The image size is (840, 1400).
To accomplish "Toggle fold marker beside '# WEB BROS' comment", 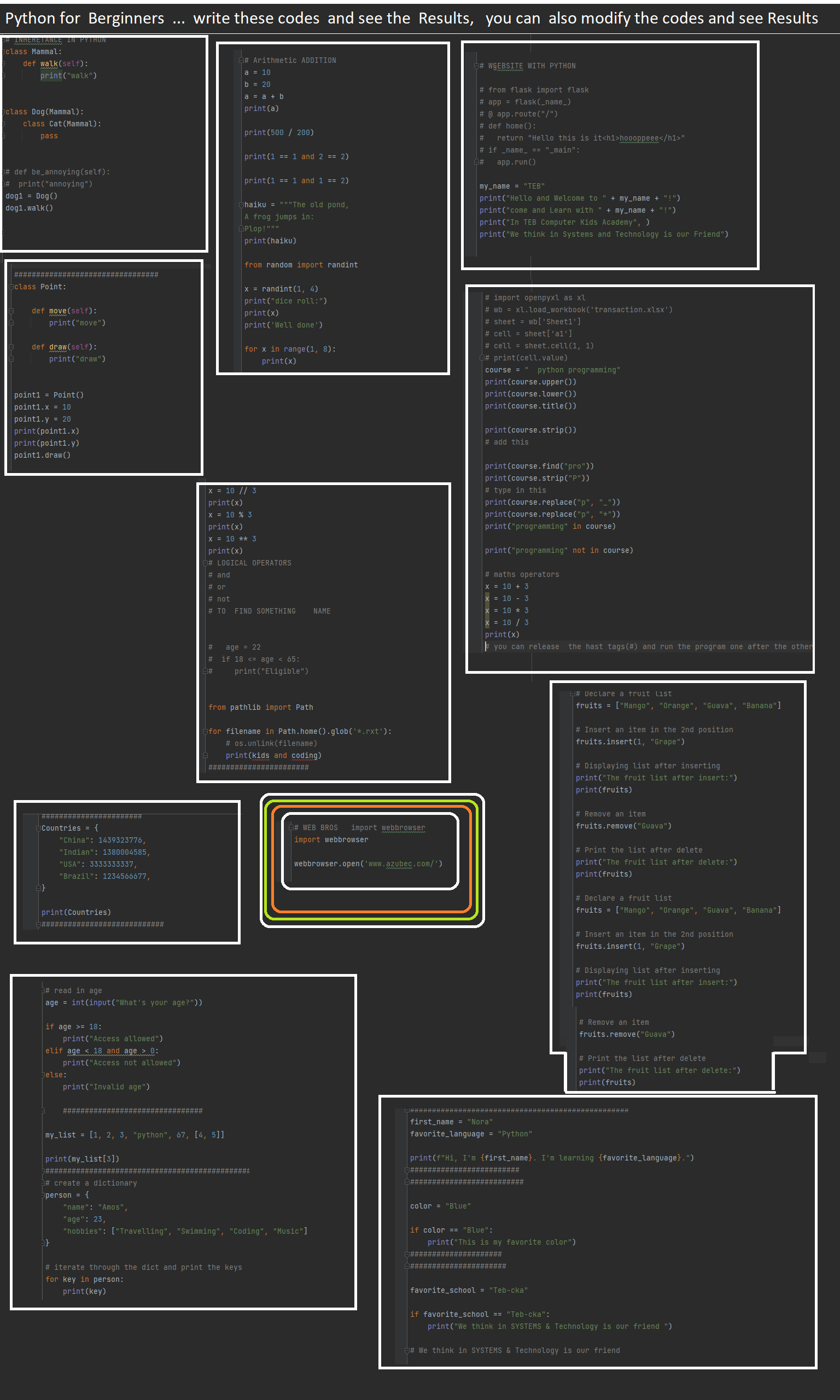I will click(291, 828).
